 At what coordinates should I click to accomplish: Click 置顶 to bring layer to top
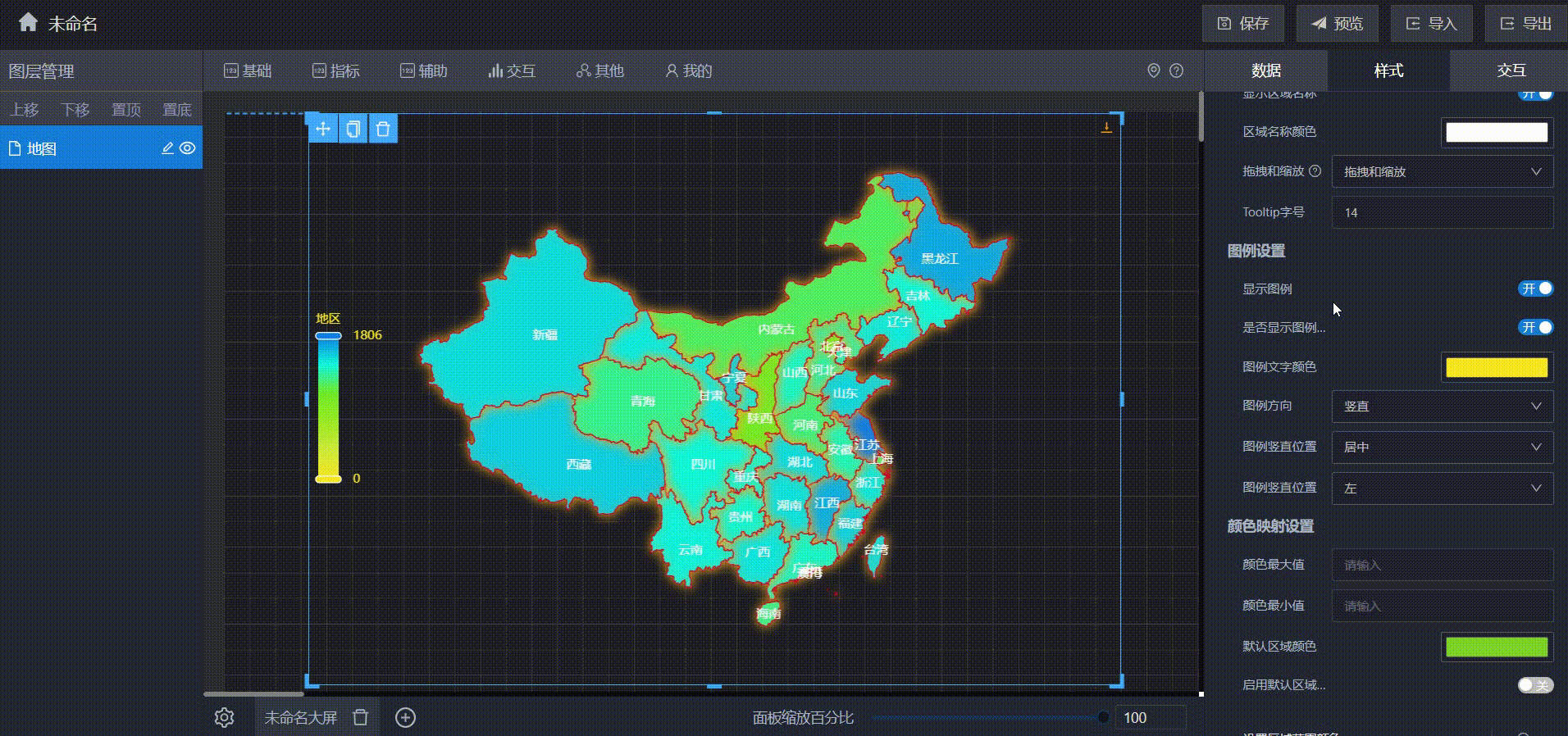[x=126, y=110]
